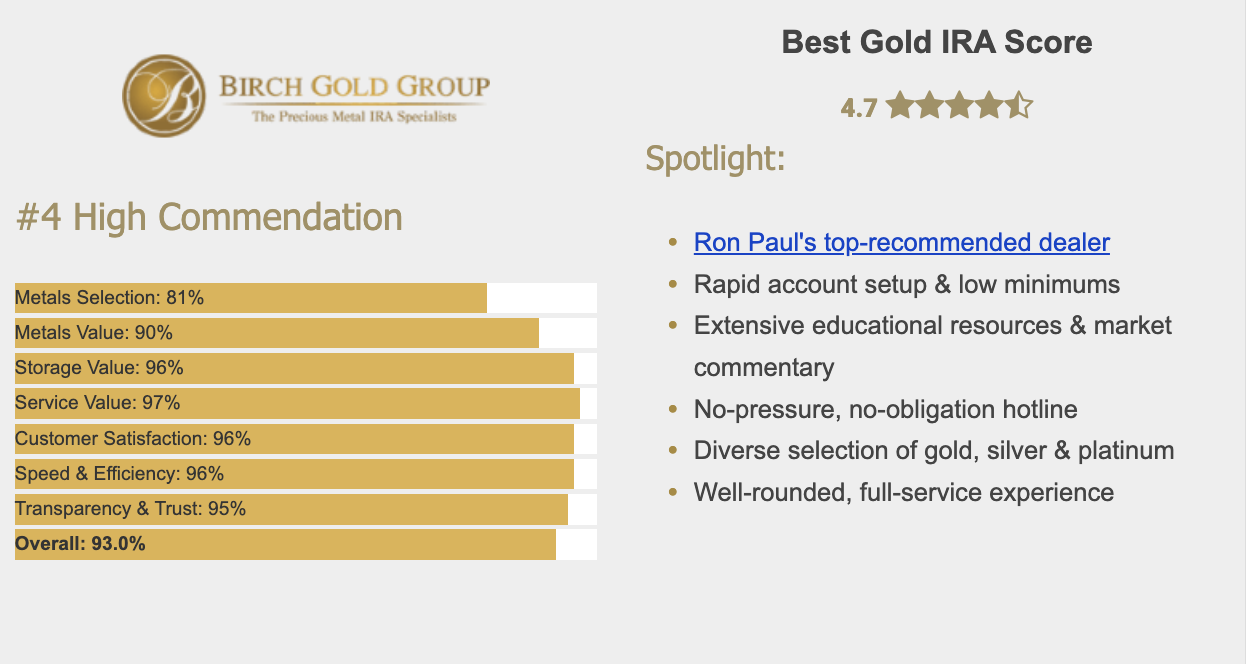Click the second rating star
Image resolution: width=1246 pixels, height=664 pixels.
(x=929, y=105)
